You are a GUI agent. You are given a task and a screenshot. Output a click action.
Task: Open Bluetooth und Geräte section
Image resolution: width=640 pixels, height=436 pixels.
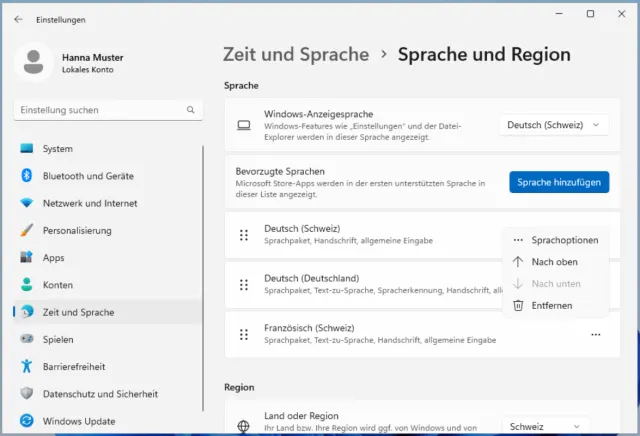coord(87,176)
